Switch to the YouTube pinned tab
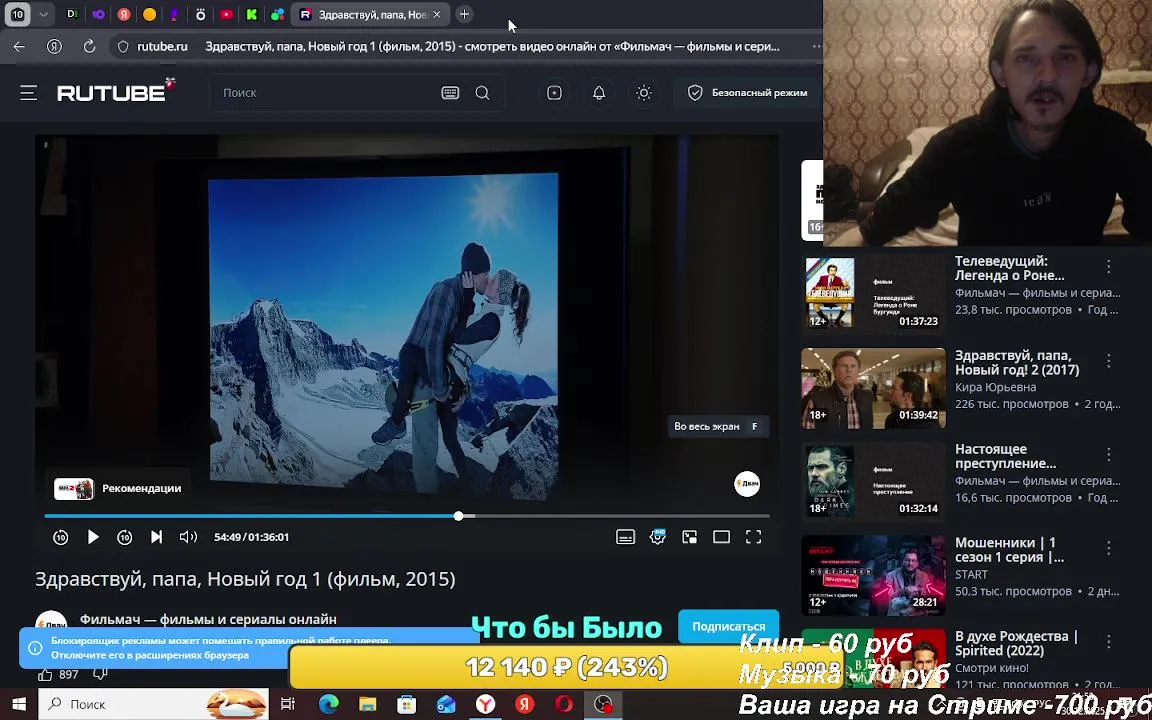The height and width of the screenshot is (720, 1152). pos(226,14)
